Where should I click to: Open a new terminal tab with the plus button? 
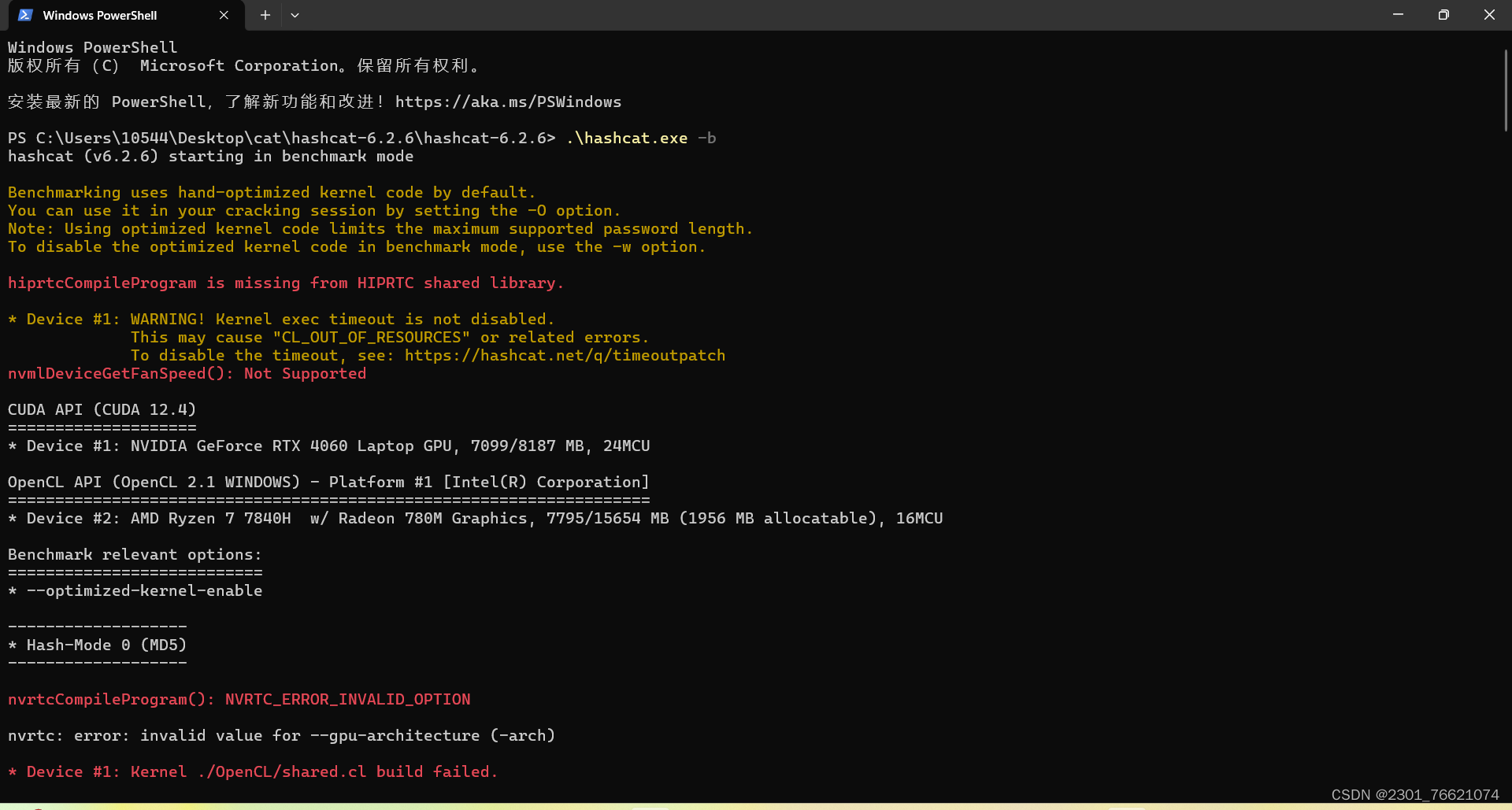click(265, 15)
